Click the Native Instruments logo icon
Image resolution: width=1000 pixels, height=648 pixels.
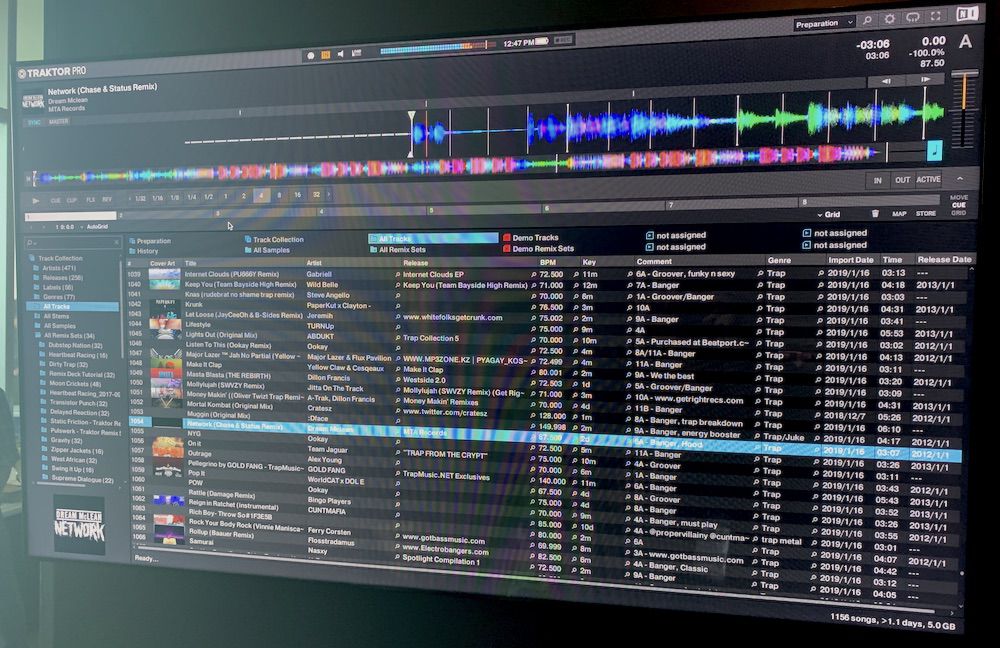coord(967,14)
